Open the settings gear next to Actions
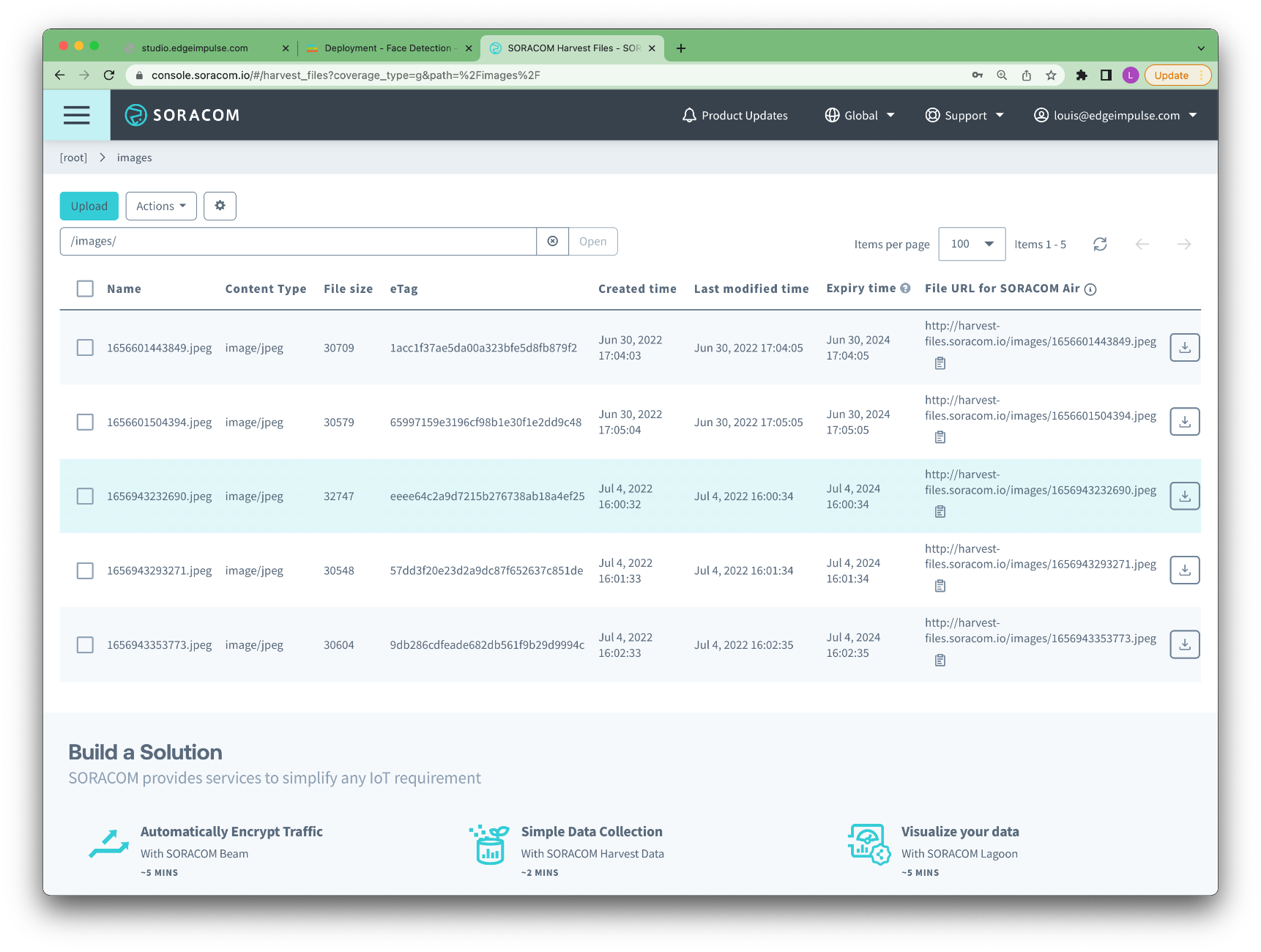This screenshot has height=952, width=1261. 220,206
